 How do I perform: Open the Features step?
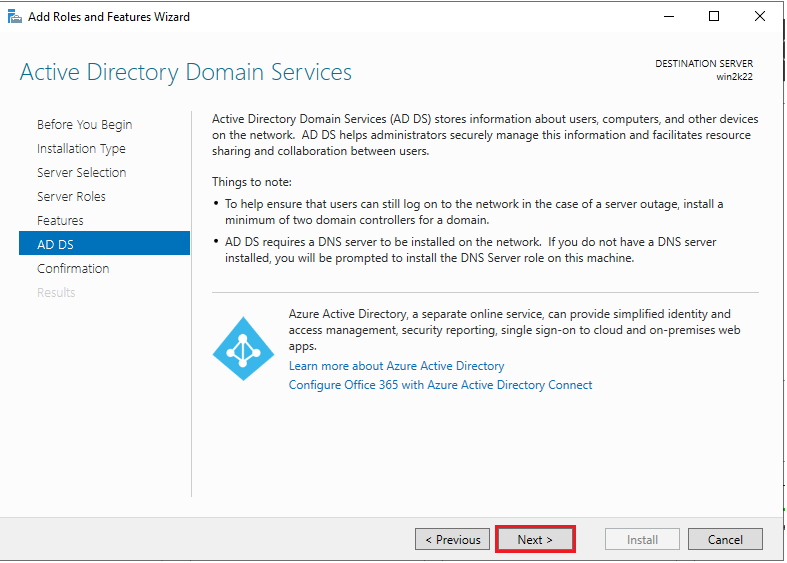(x=60, y=221)
